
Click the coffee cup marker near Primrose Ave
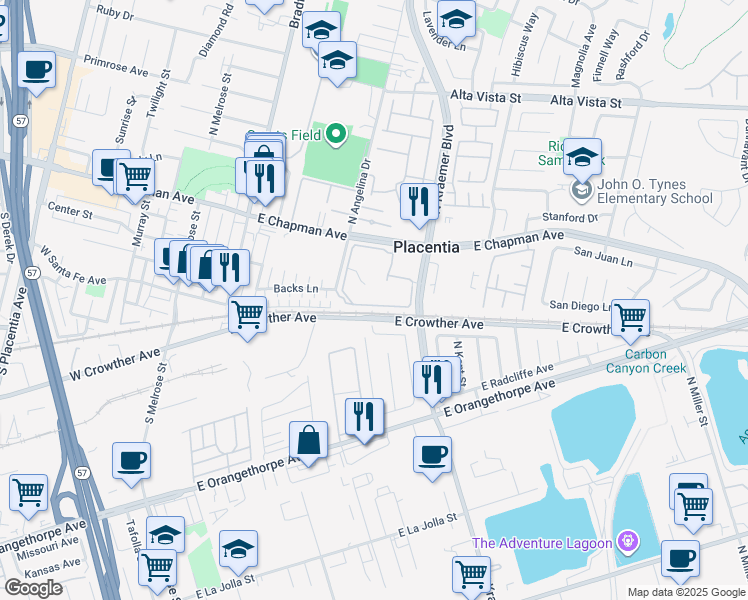[x=37, y=70]
